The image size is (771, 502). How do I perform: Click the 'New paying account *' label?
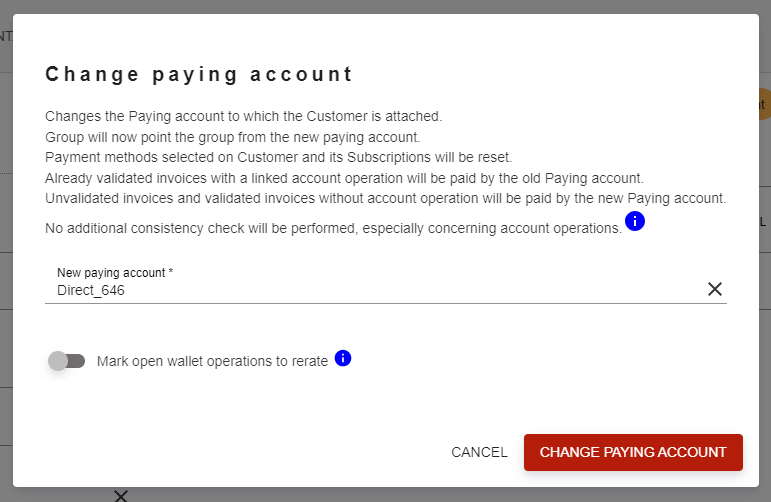(x=115, y=273)
